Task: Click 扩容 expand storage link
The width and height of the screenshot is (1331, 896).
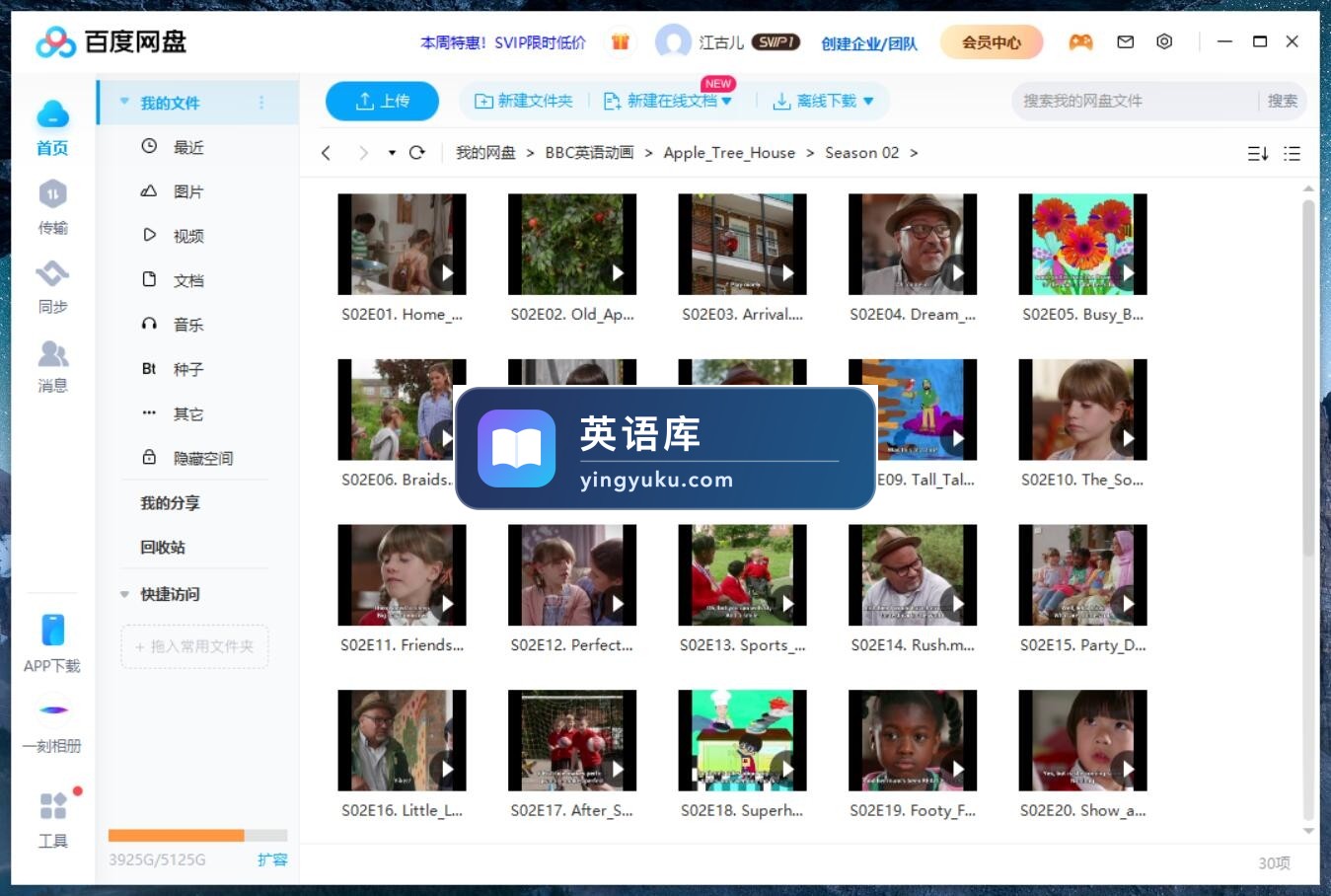Action: [x=272, y=859]
